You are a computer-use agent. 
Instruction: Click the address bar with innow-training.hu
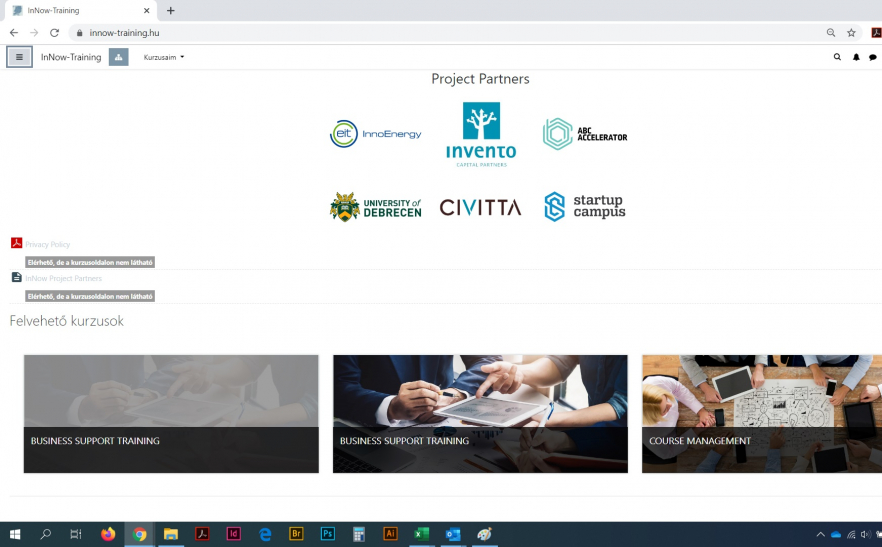pos(450,33)
